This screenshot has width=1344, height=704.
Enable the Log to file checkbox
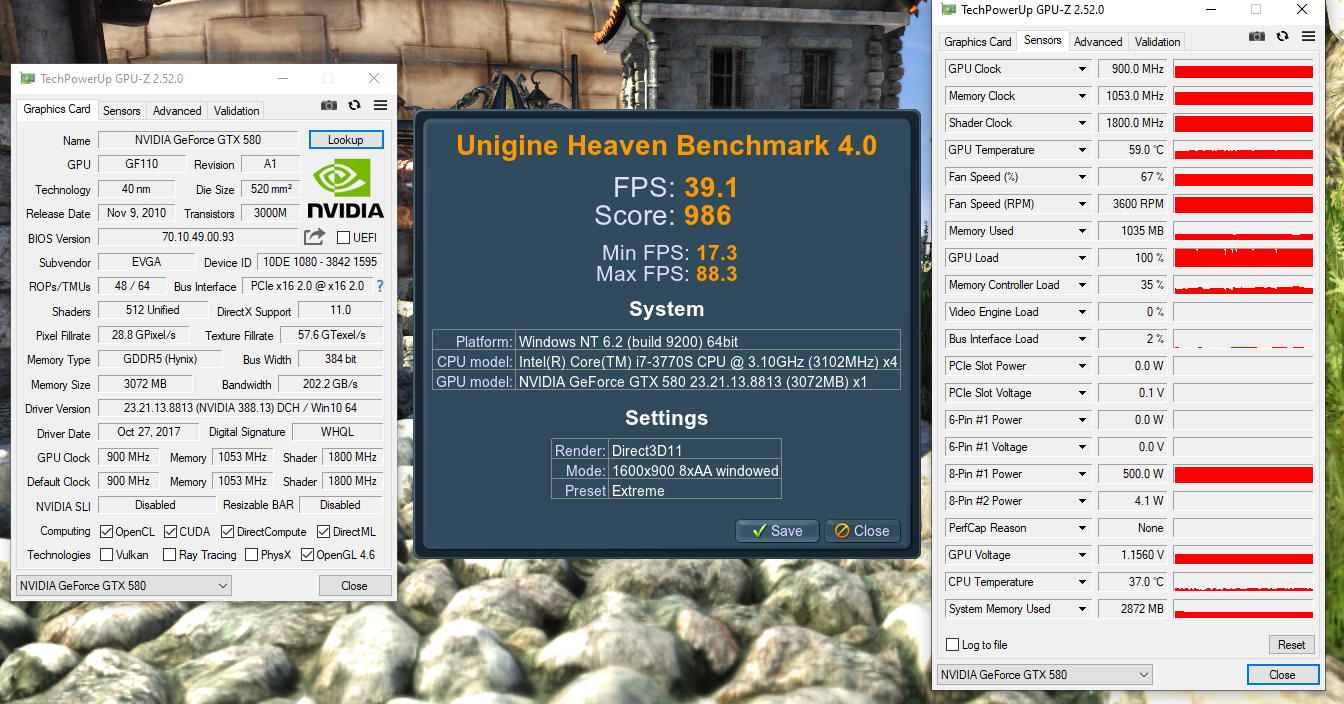point(952,645)
